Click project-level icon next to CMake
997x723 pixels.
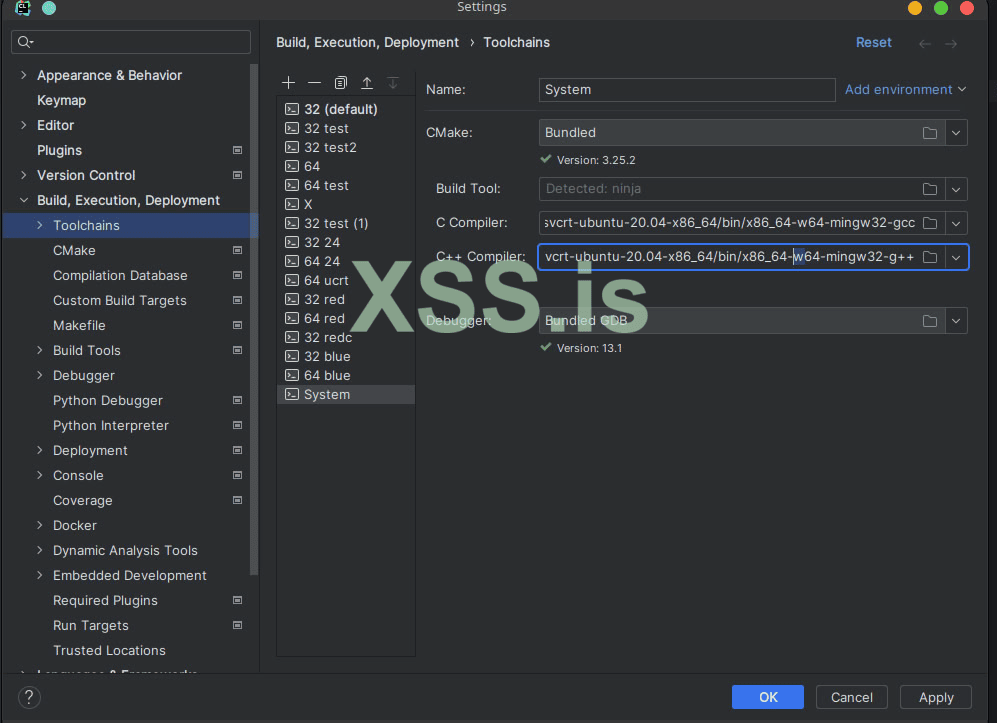(x=237, y=250)
